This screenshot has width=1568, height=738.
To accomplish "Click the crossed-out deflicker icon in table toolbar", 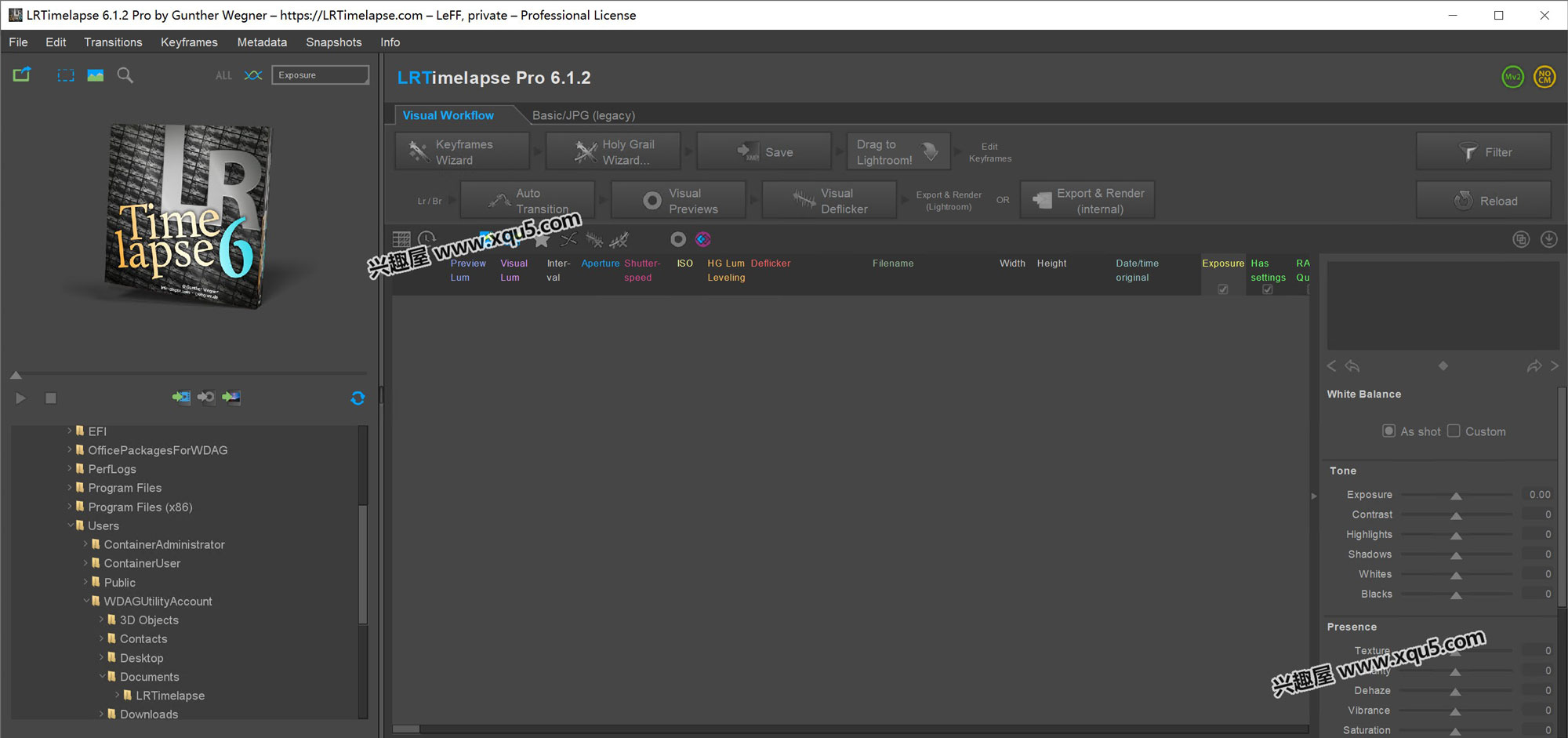I will point(619,239).
